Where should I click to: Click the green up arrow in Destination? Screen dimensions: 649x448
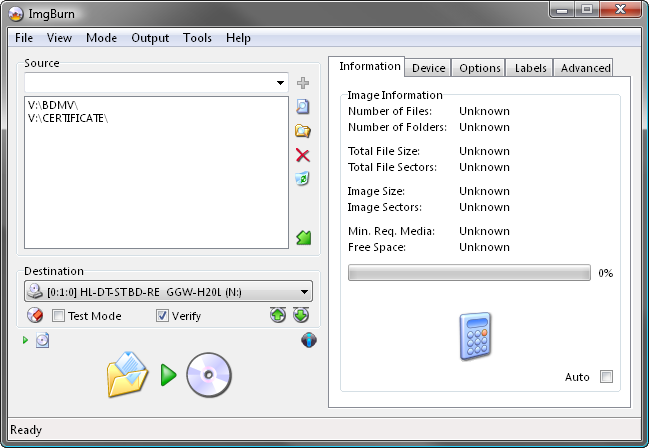[x=278, y=315]
